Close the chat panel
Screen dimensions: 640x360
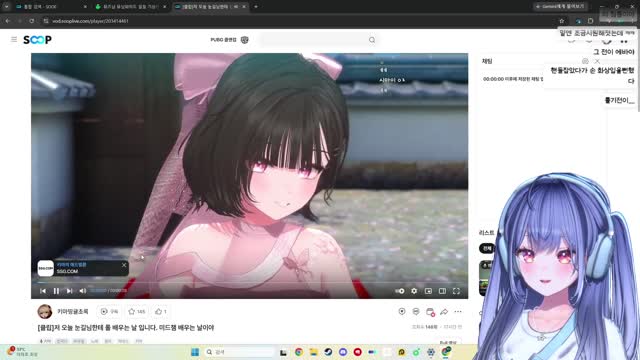(x=597, y=61)
